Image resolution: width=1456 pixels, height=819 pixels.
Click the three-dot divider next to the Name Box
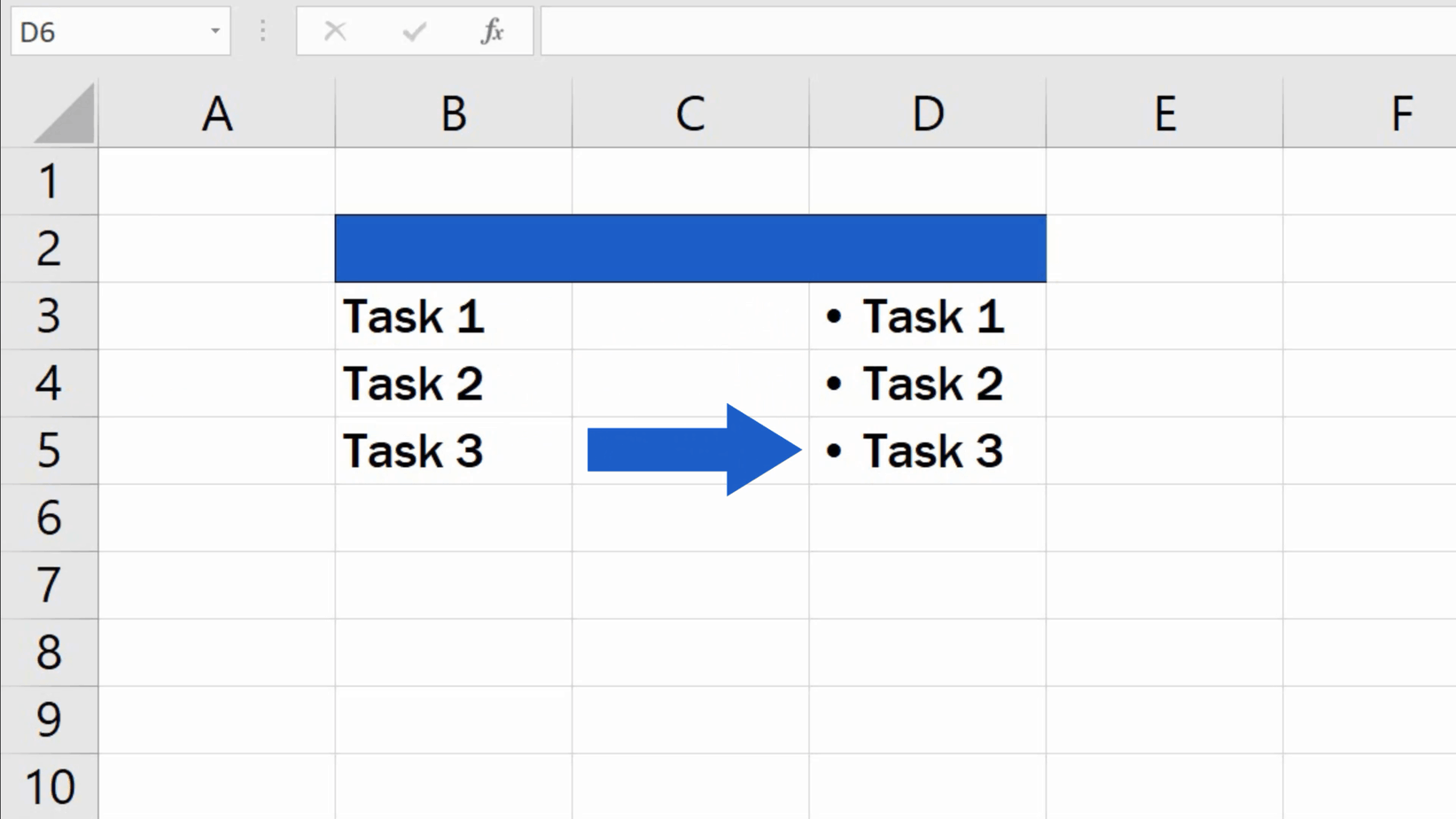(262, 30)
